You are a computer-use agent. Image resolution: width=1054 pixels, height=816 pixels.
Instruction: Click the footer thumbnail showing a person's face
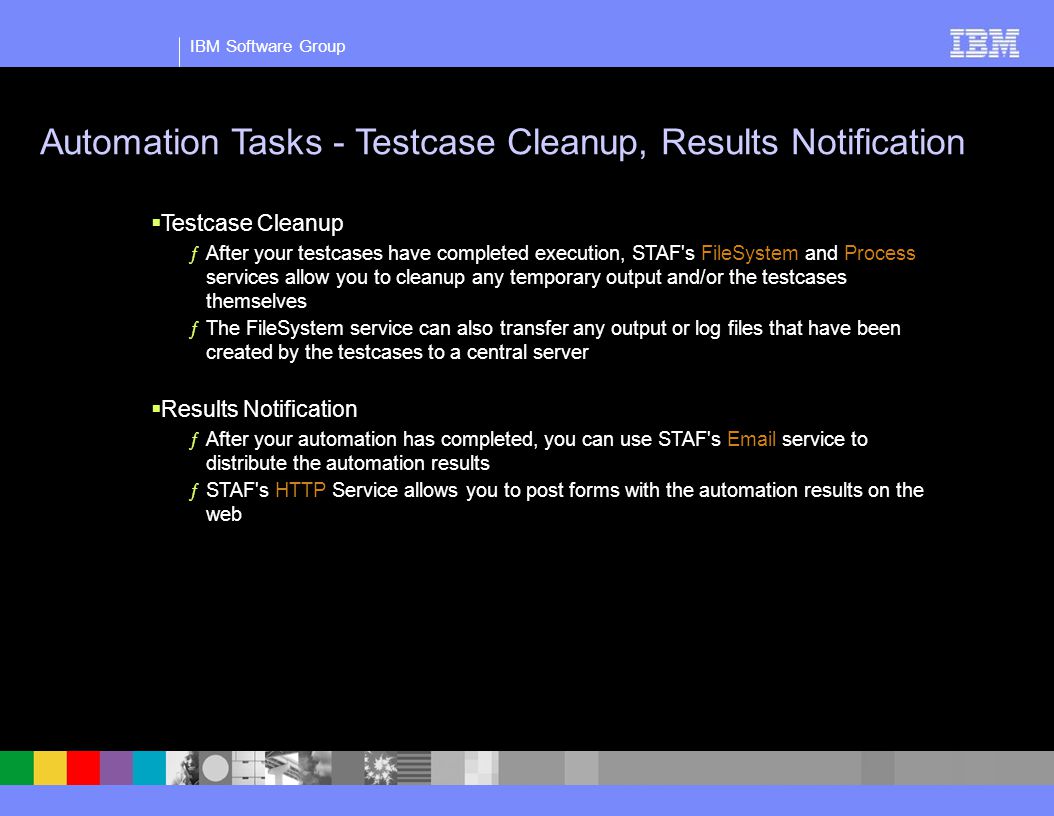[x=183, y=768]
